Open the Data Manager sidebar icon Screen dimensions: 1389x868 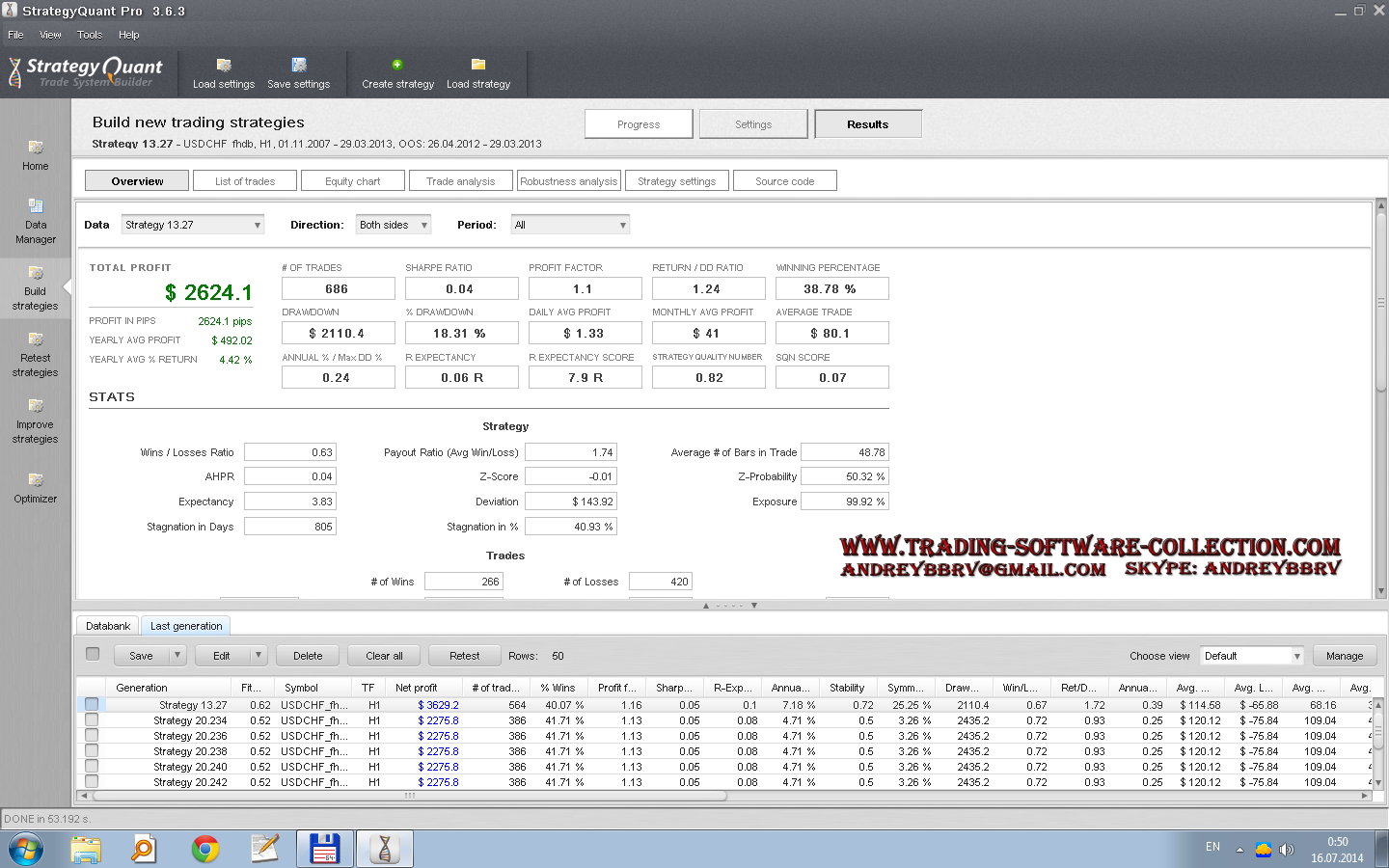click(36, 206)
